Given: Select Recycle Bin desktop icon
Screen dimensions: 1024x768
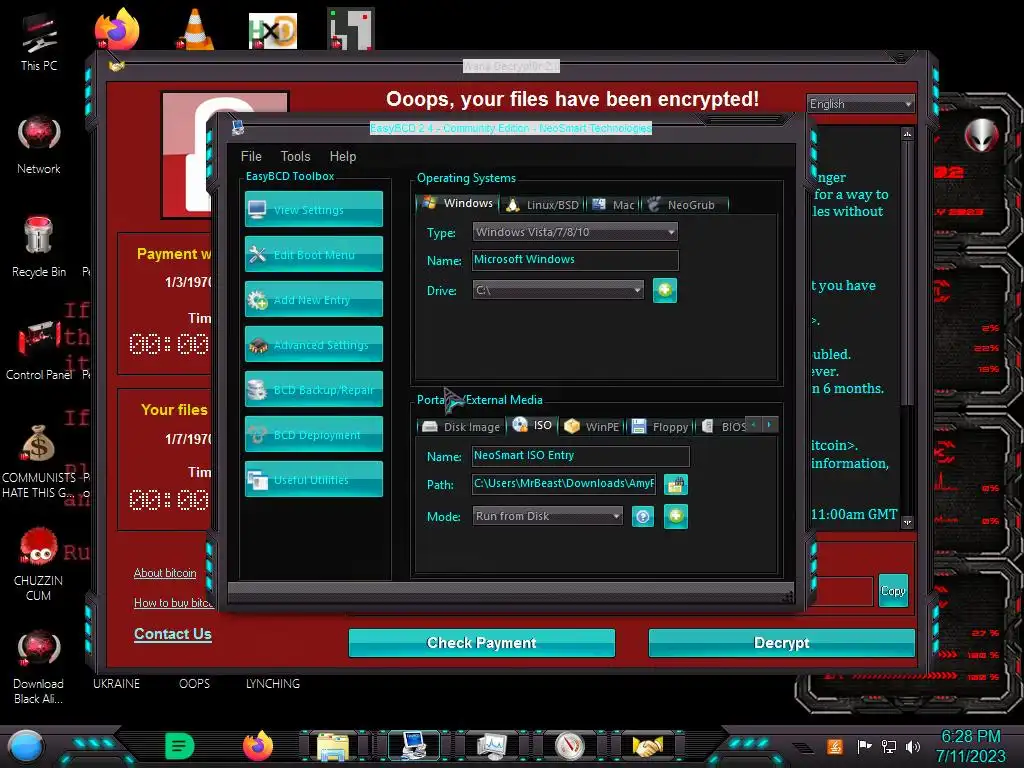Looking at the screenshot, I should tap(39, 247).
